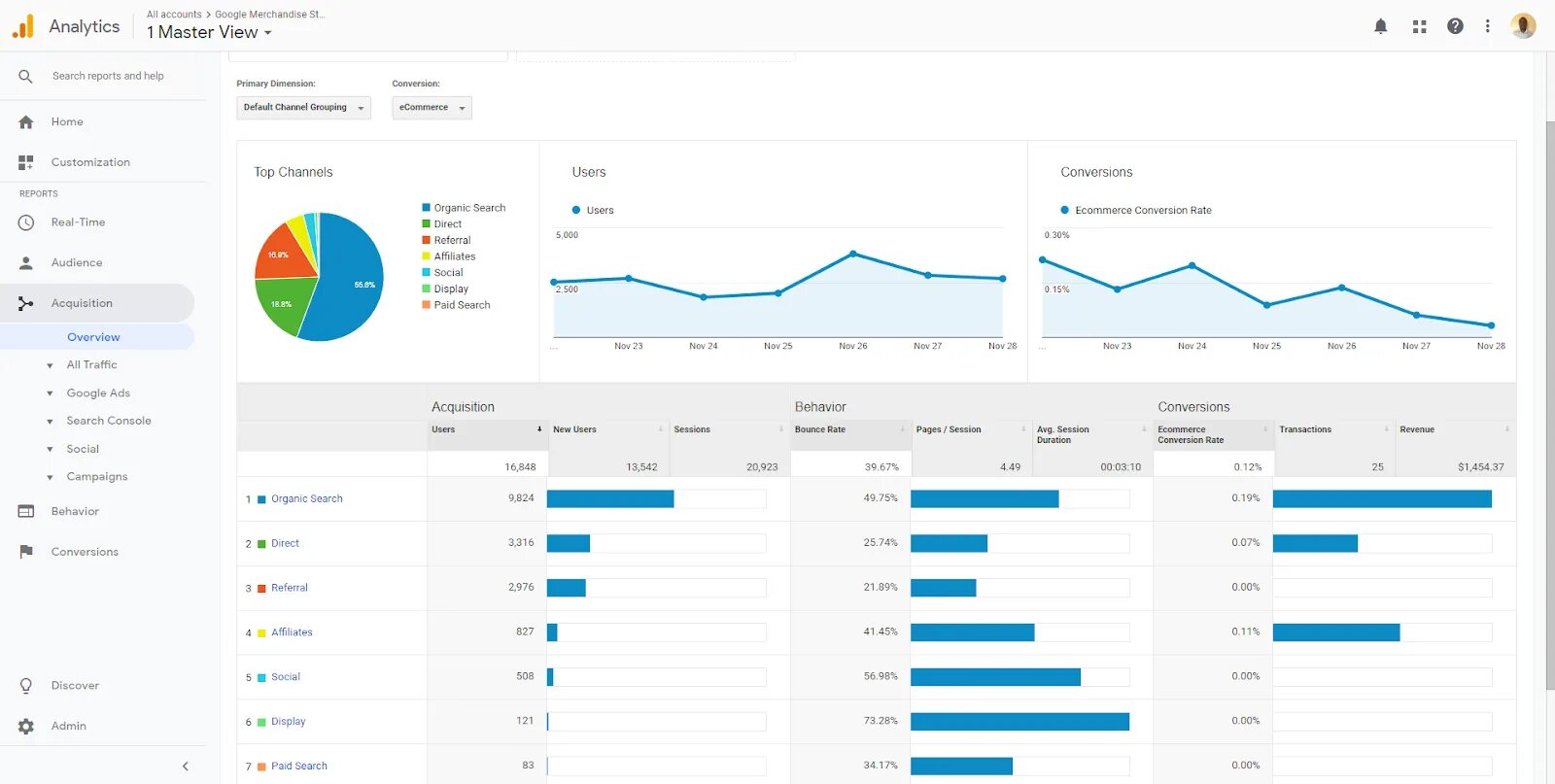Click the Audience person icon
The width and height of the screenshot is (1555, 784).
click(26, 263)
